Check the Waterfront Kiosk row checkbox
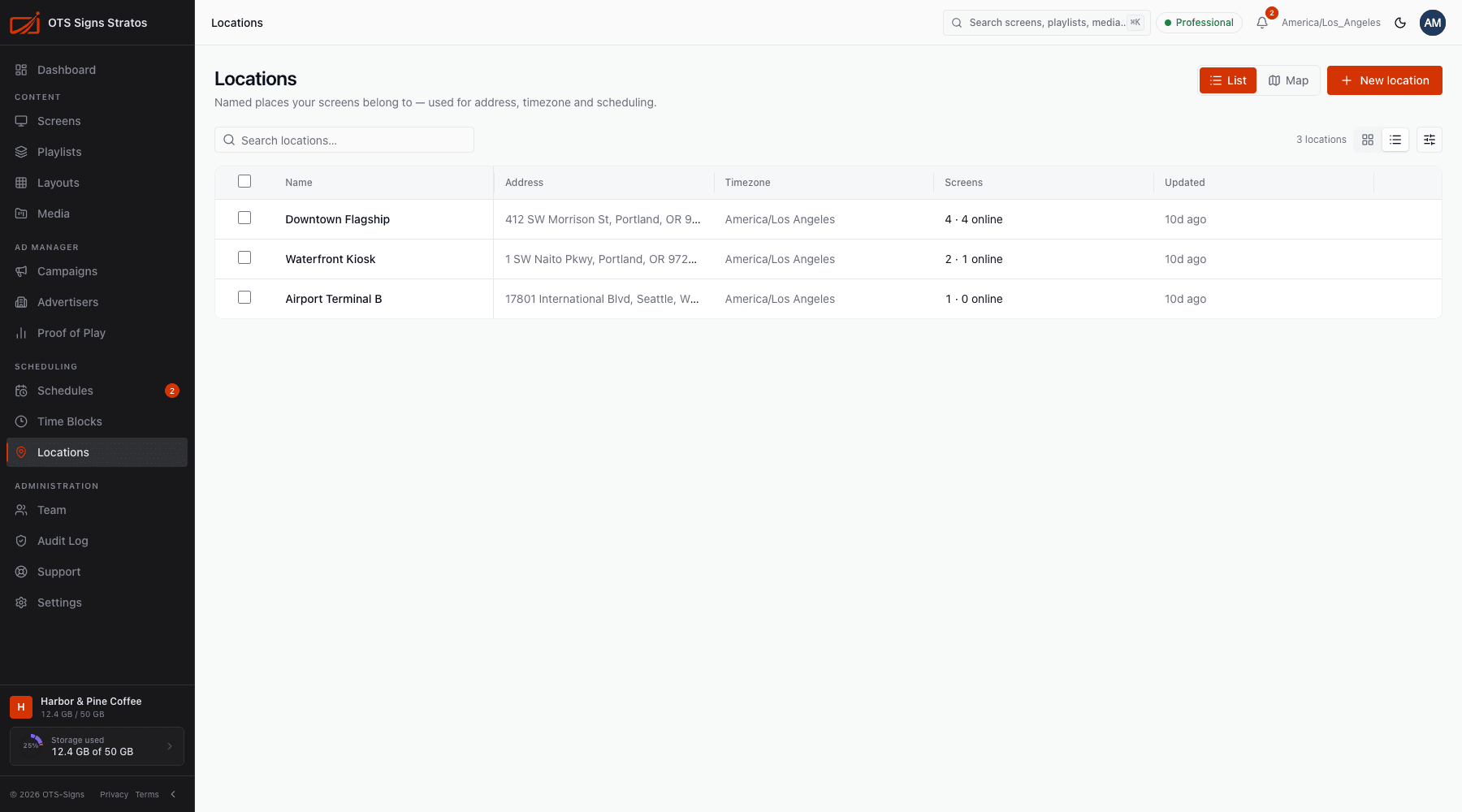This screenshot has height=812, width=1462. pyautogui.click(x=244, y=257)
